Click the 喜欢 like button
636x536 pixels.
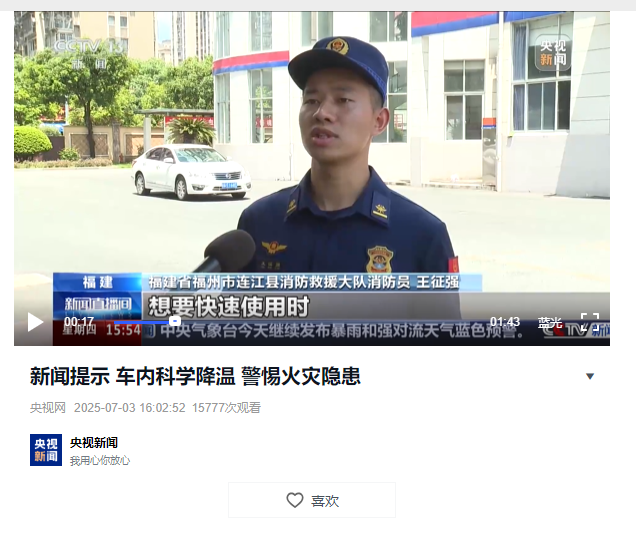tap(312, 500)
